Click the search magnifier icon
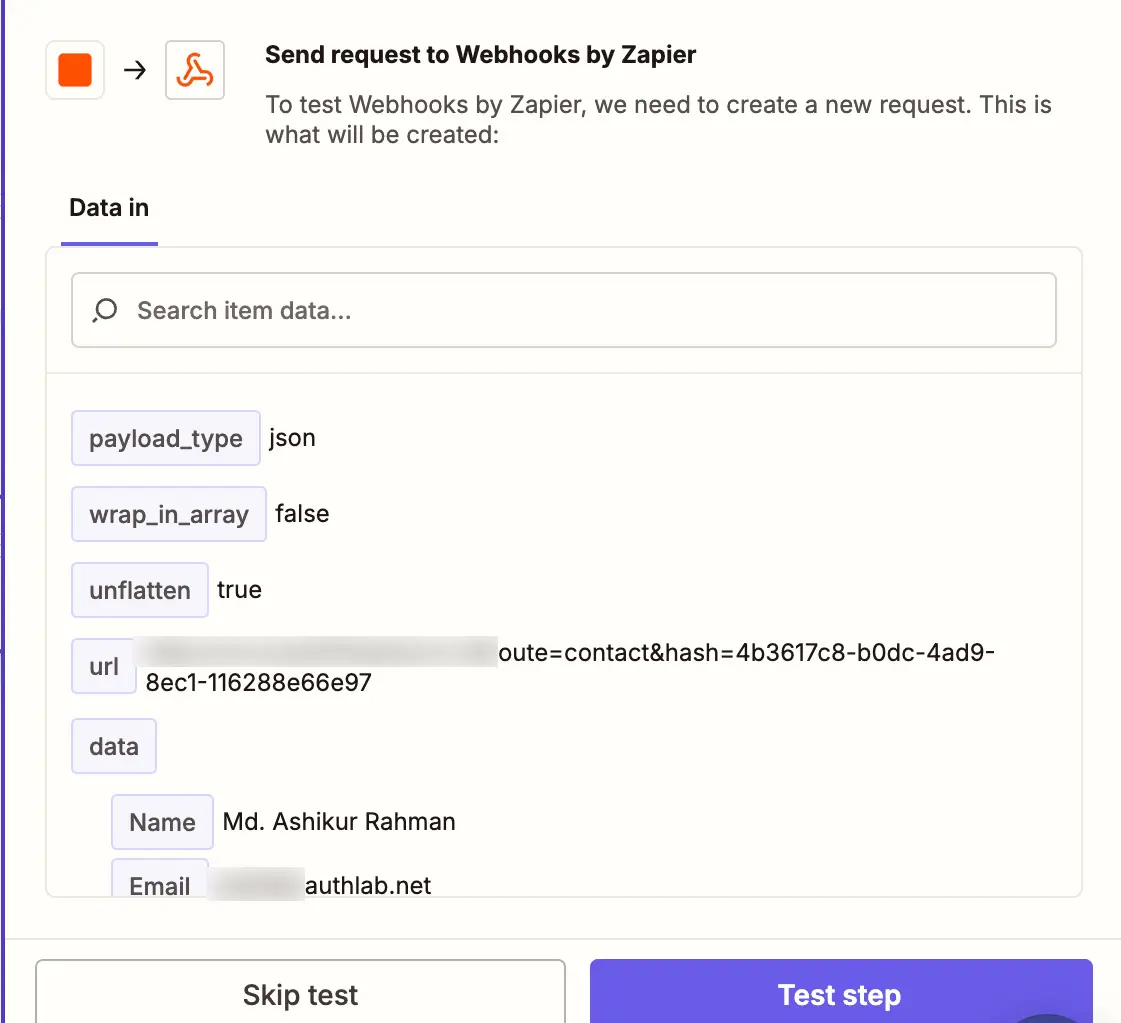The width and height of the screenshot is (1121, 1023). tap(105, 310)
